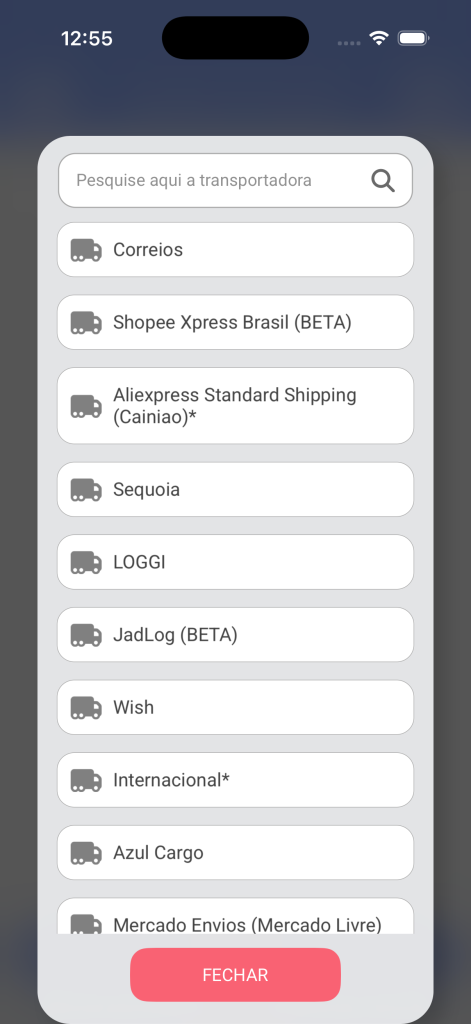This screenshot has width=471, height=1024.
Task: Focus the 'Pesquise aqui a transportadora' search field
Action: pos(235,180)
